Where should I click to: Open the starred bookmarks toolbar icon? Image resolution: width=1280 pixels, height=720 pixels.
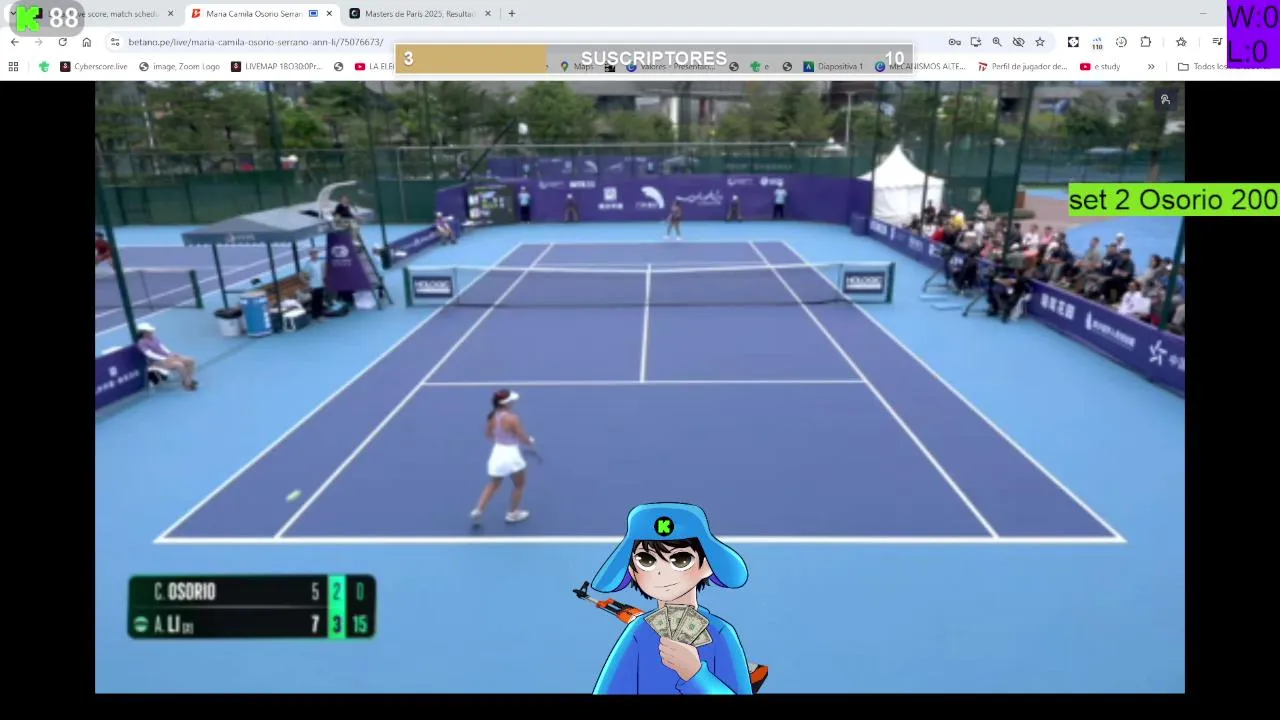point(1181,42)
